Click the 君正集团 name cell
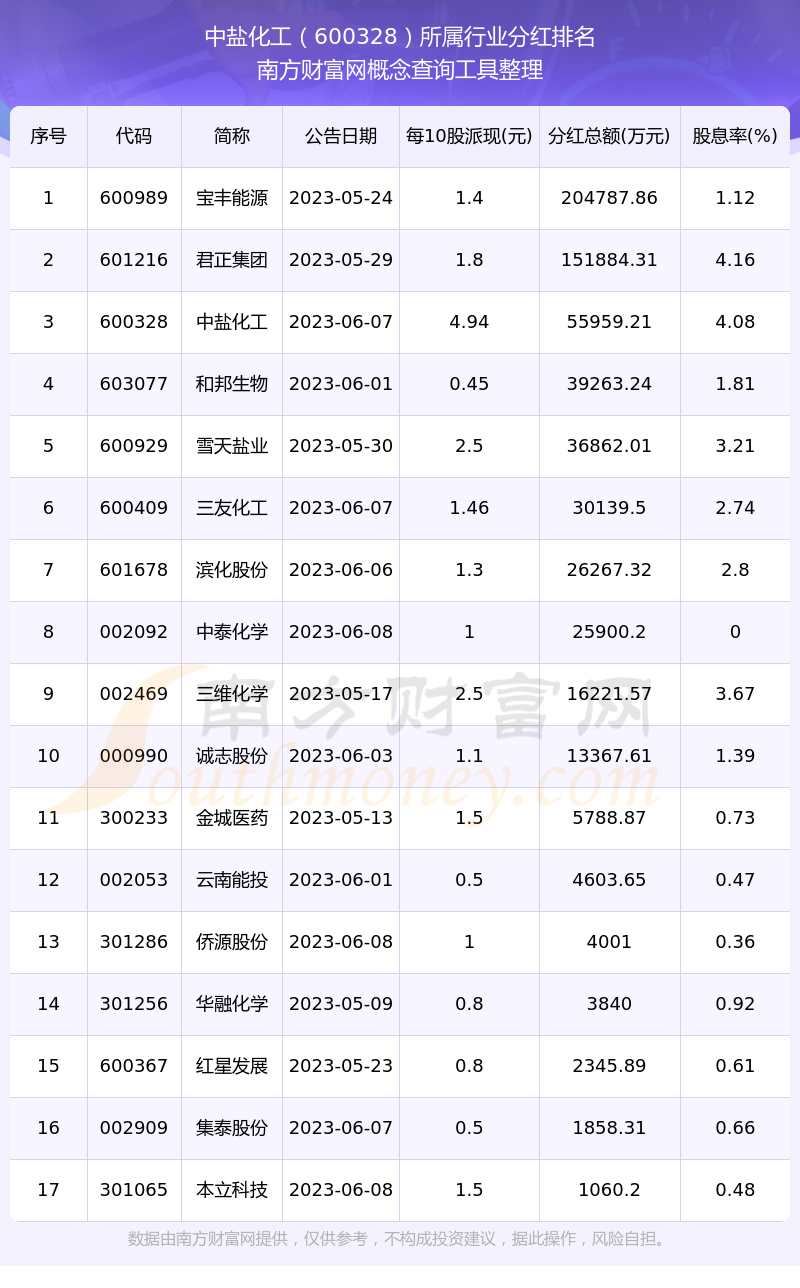This screenshot has height=1288, width=800. pos(232,260)
